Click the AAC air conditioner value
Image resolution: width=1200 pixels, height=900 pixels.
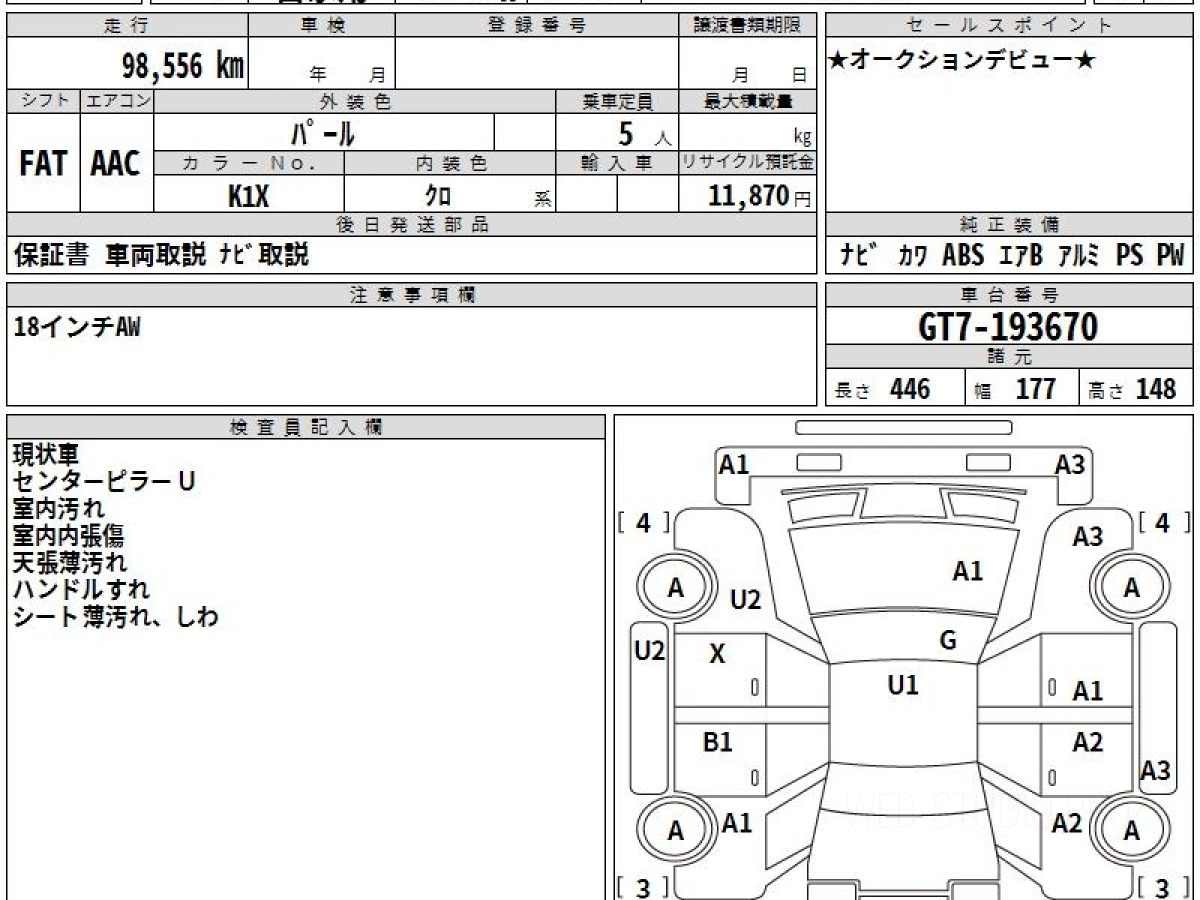(116, 164)
